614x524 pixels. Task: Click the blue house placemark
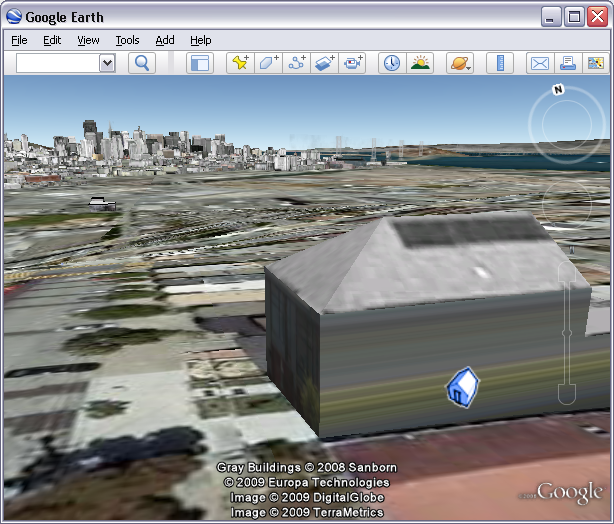click(x=461, y=386)
